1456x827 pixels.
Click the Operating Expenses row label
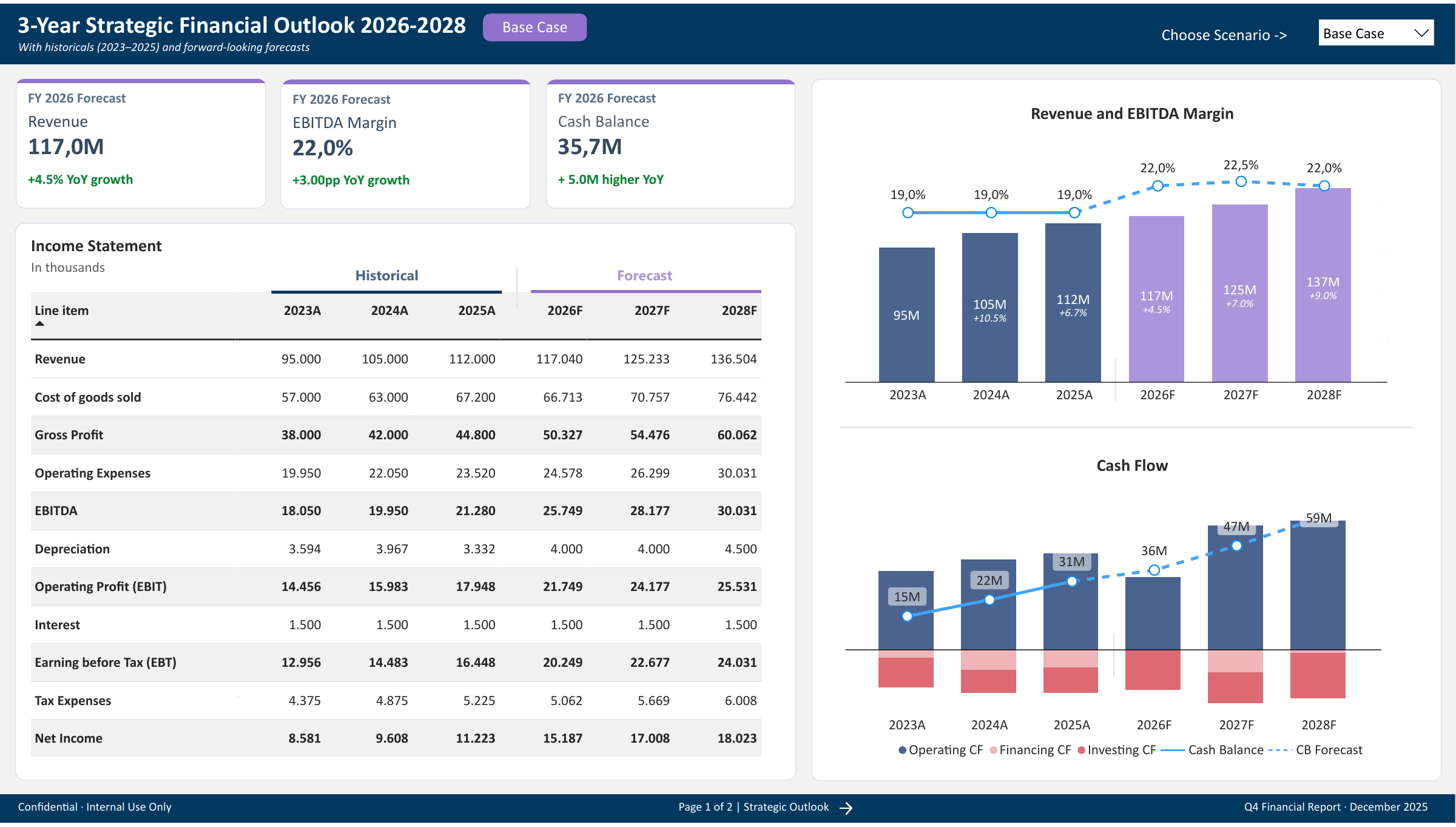[92, 473]
